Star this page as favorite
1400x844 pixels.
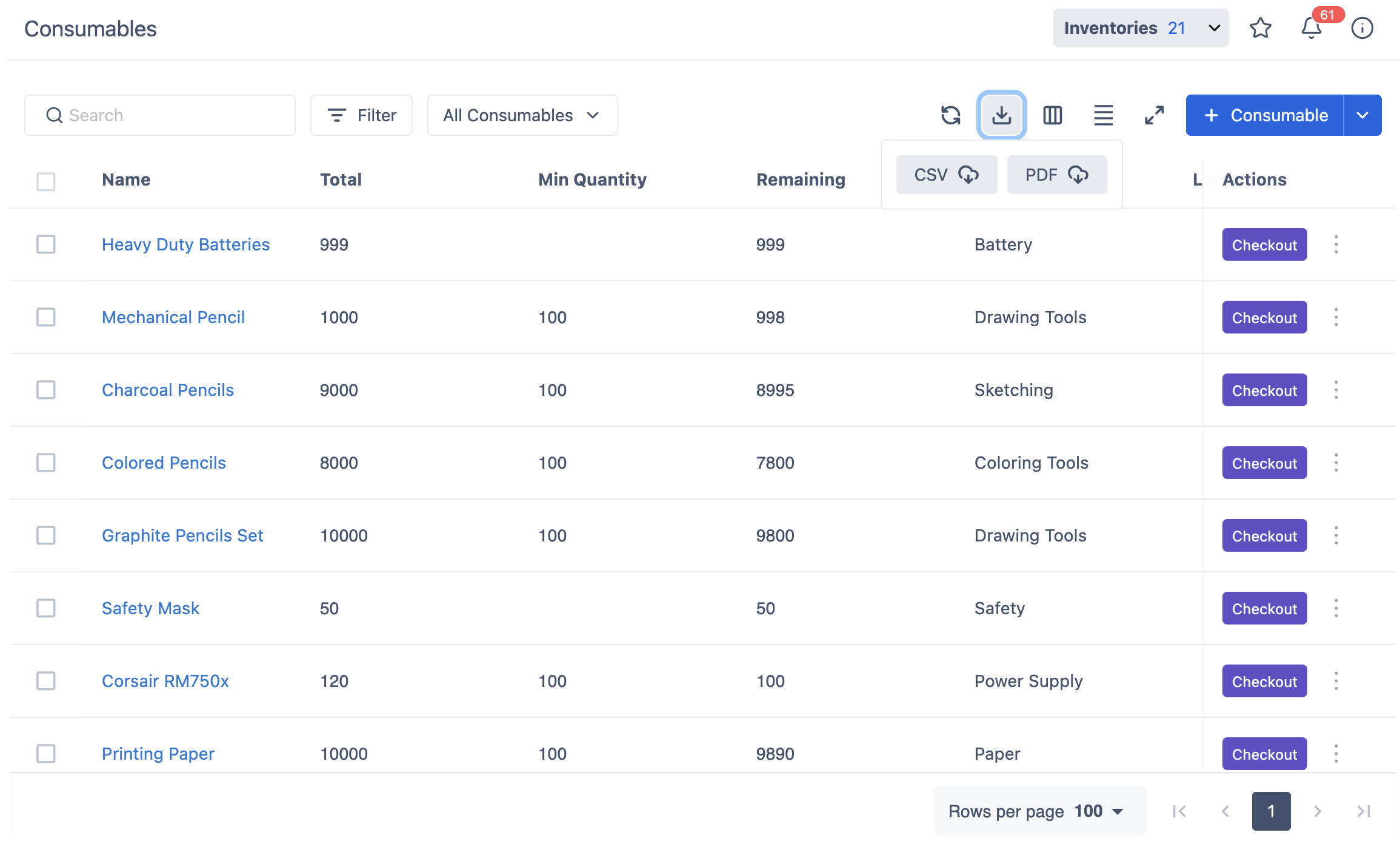(1260, 28)
